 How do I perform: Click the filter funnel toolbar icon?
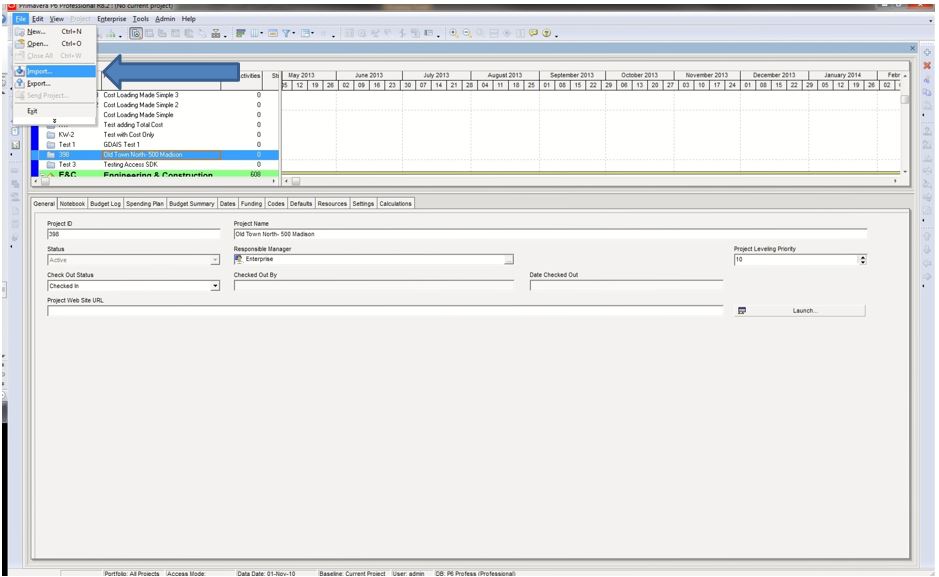click(x=282, y=32)
